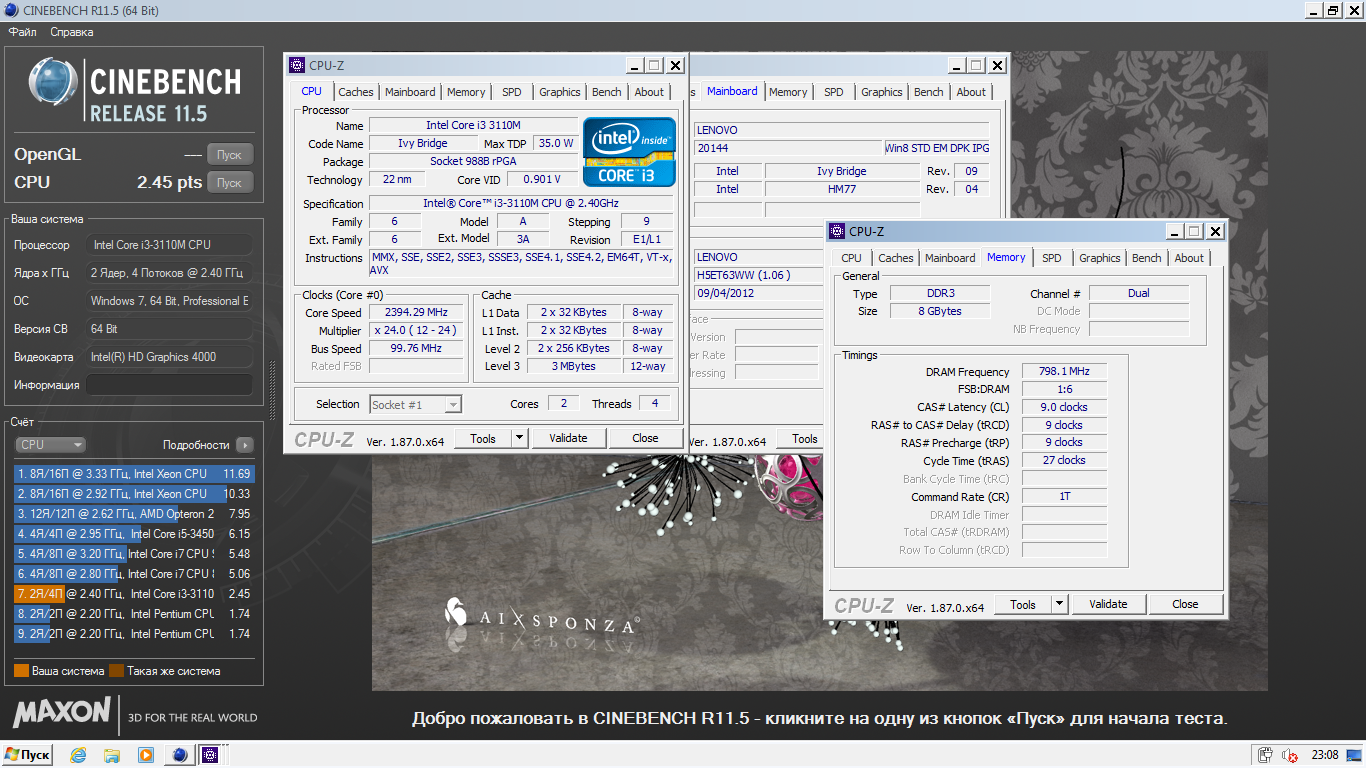Image resolution: width=1366 pixels, height=768 pixels.
Task: Click the Cinebench window title bar icon
Action: (11, 10)
